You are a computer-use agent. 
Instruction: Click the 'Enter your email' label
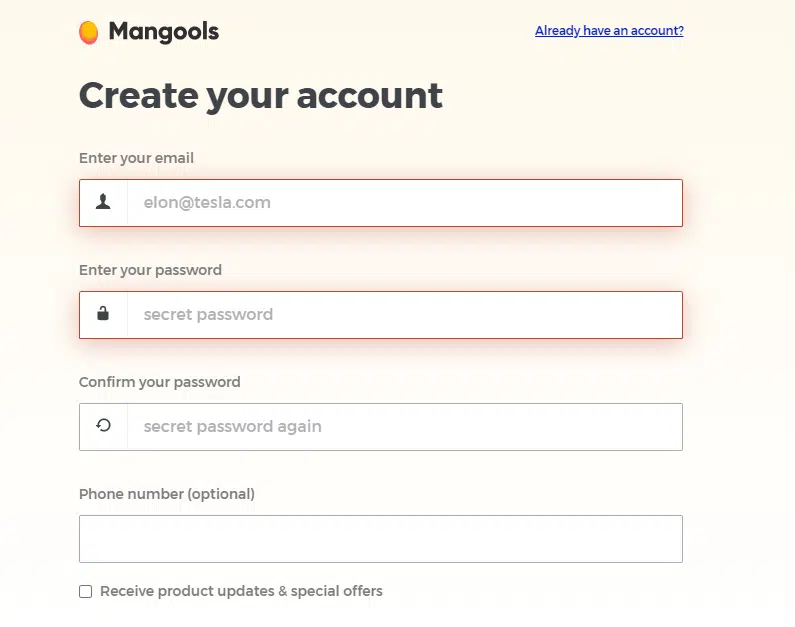(136, 158)
